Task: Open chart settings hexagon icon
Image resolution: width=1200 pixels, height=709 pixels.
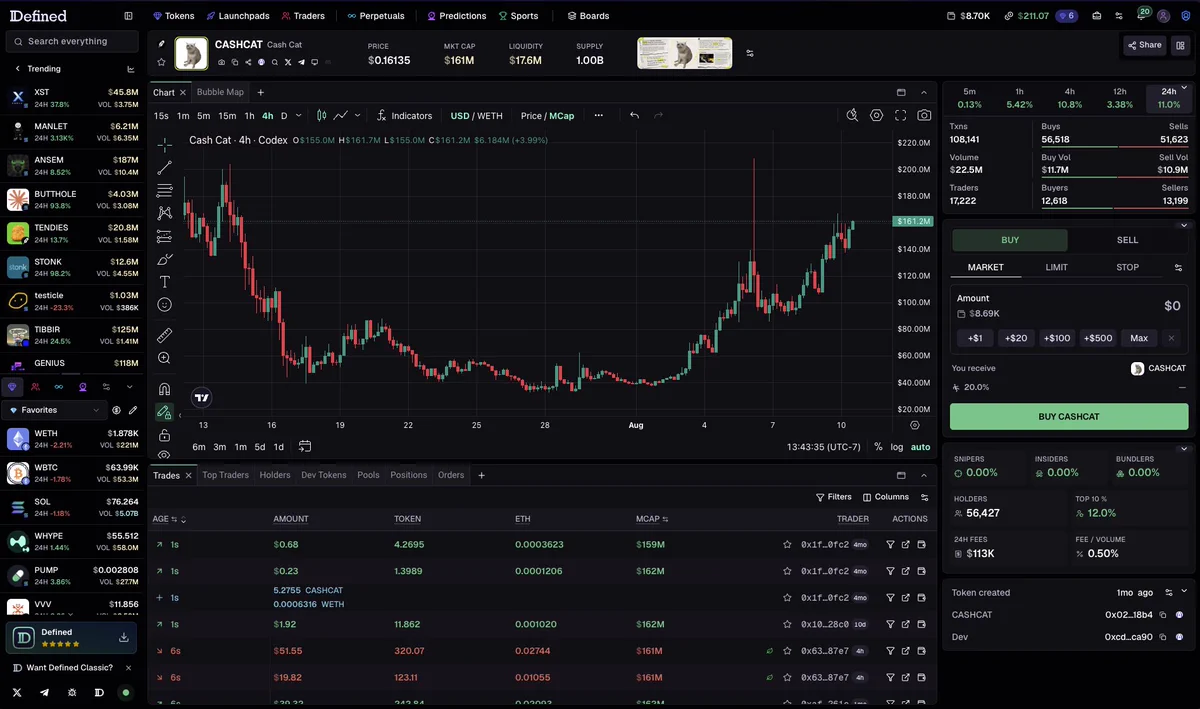Action: click(x=876, y=115)
